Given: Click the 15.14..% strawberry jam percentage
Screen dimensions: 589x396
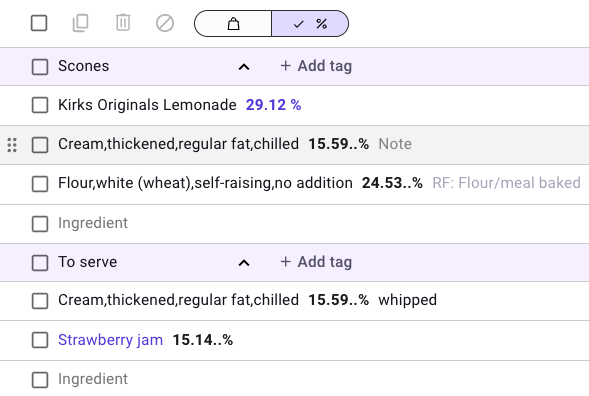Looking at the screenshot, I should click(202, 340).
